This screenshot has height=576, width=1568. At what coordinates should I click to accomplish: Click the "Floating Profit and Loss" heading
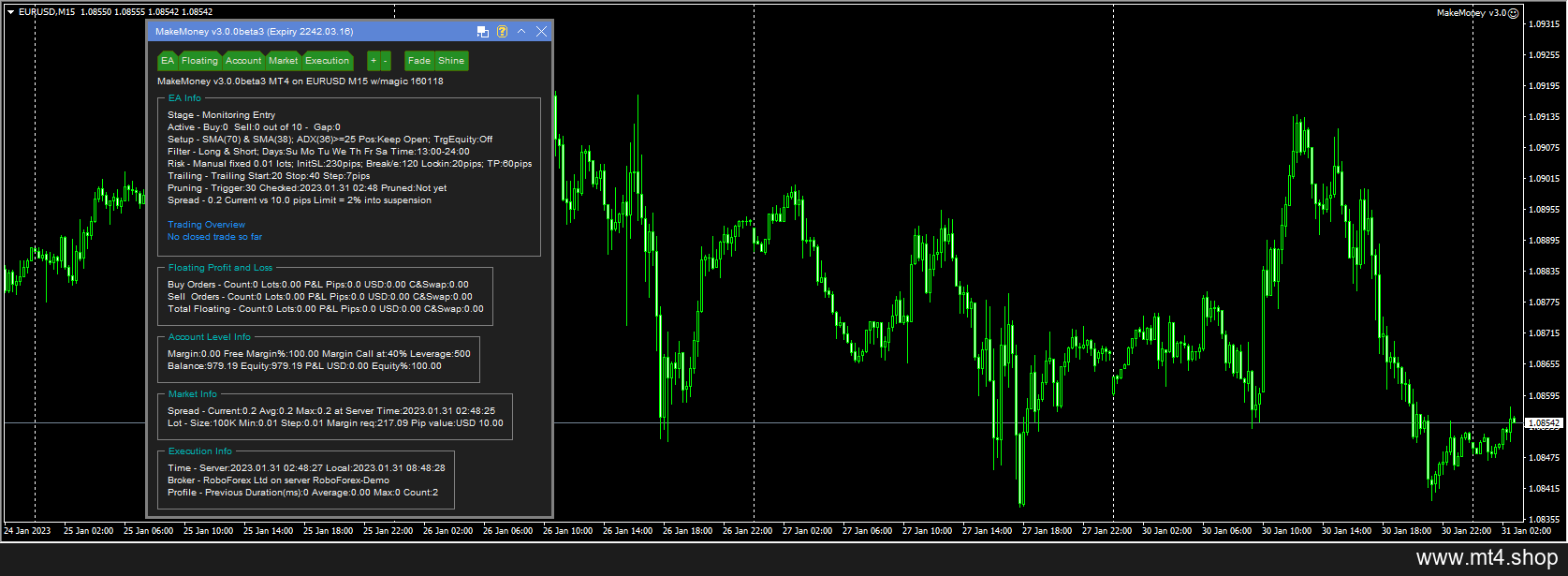[220, 268]
